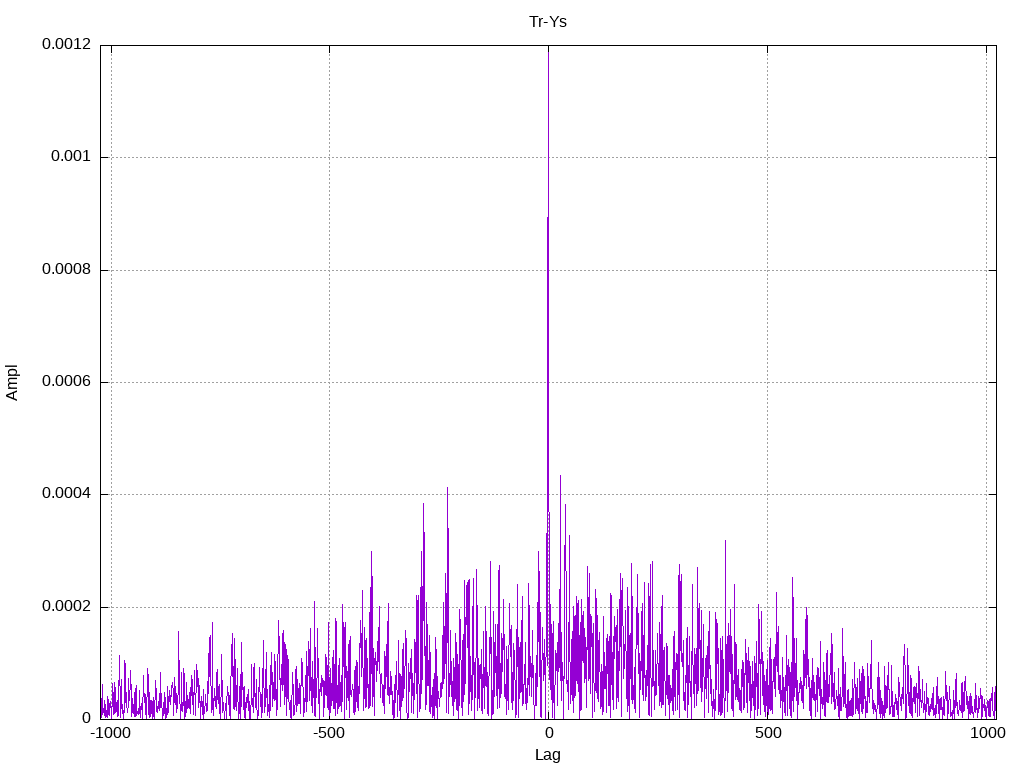Click the Lag x-axis label

tap(547, 755)
